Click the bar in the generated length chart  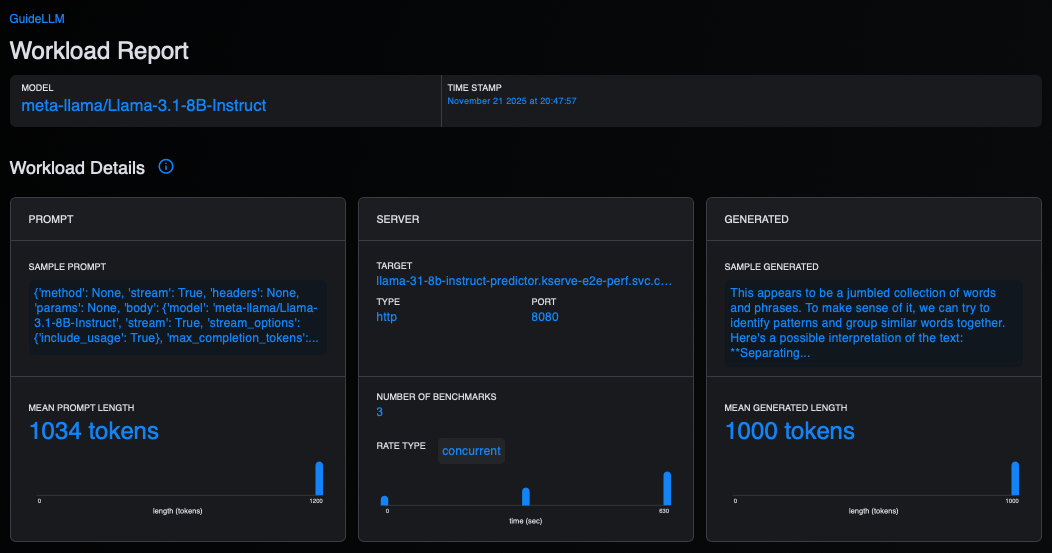click(x=1015, y=478)
